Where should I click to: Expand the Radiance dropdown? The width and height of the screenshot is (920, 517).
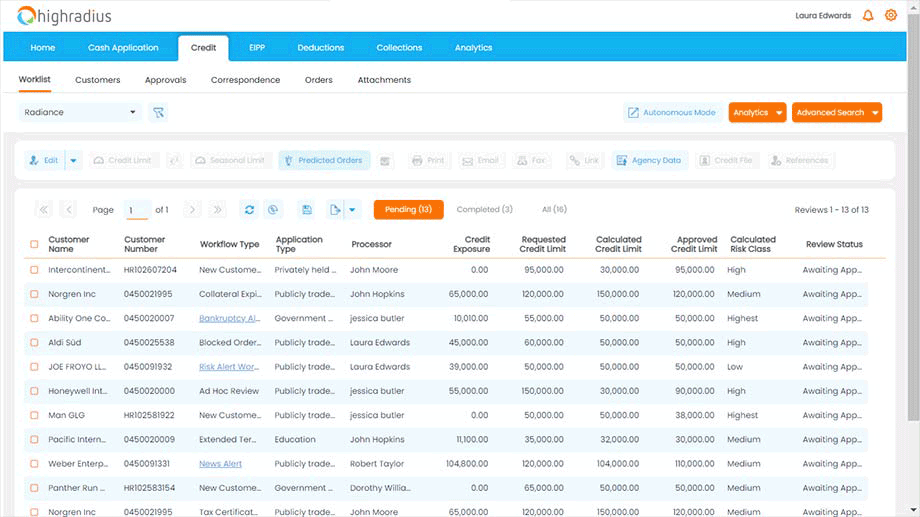point(133,113)
